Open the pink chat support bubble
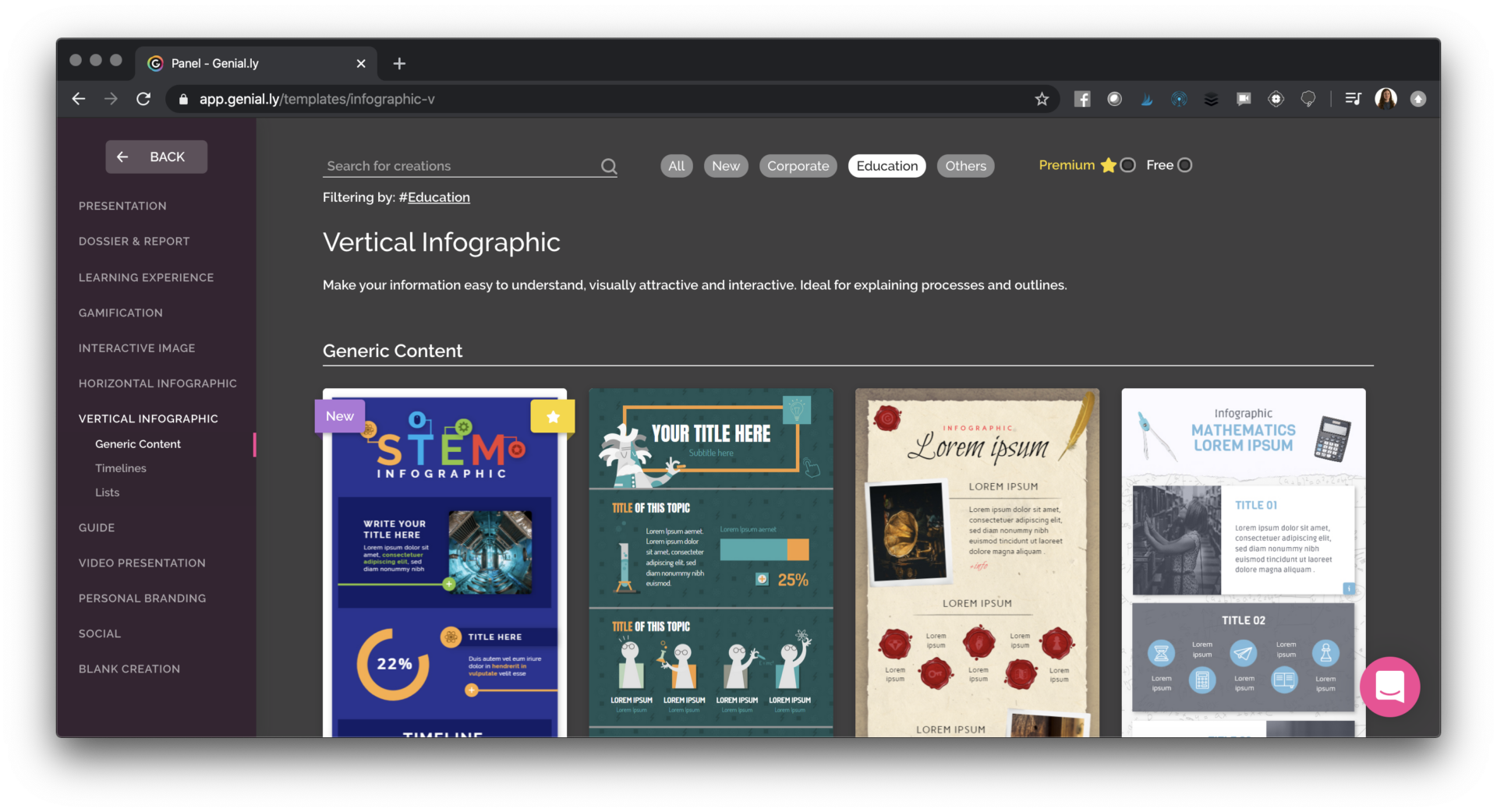Image resolution: width=1497 pixels, height=812 pixels. [1389, 687]
